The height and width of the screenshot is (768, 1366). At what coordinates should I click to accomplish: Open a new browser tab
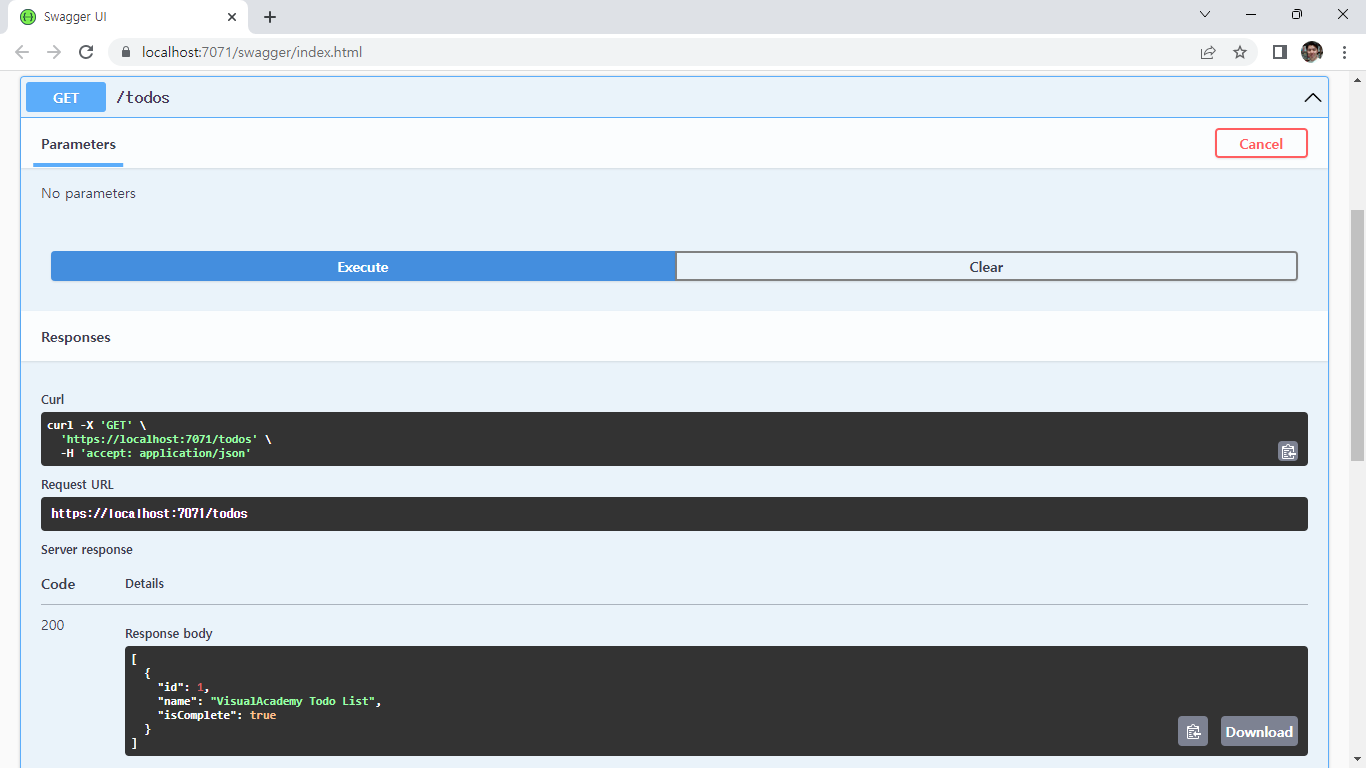pyautogui.click(x=270, y=17)
